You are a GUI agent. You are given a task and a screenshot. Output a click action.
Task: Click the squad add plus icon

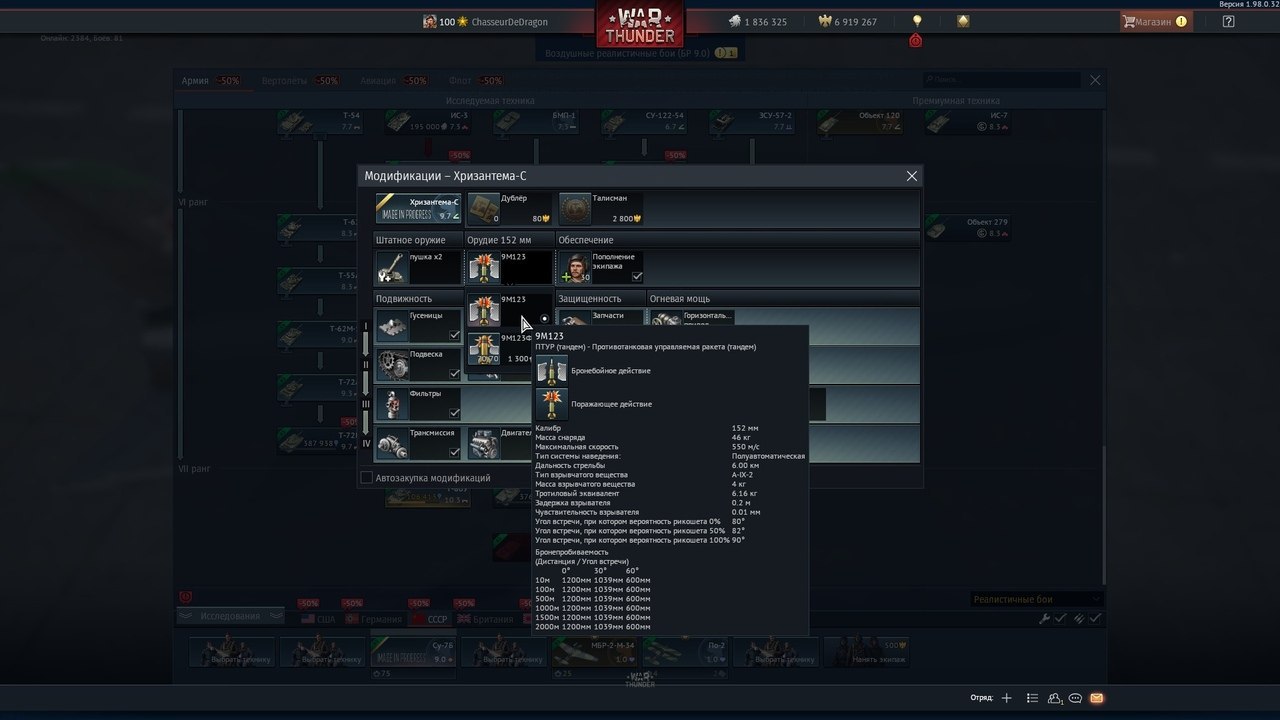click(x=1007, y=698)
